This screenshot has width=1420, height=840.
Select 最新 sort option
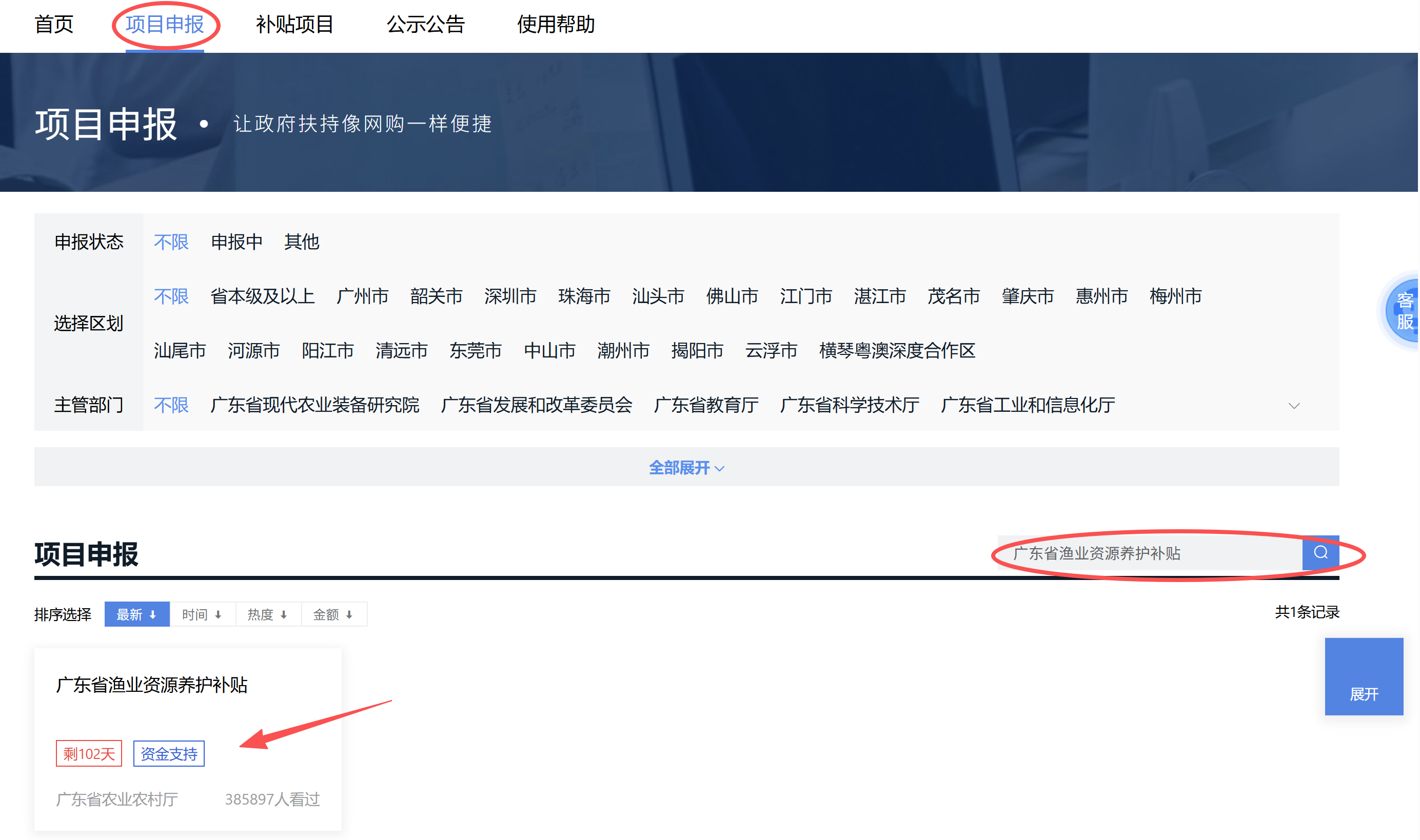[x=136, y=614]
